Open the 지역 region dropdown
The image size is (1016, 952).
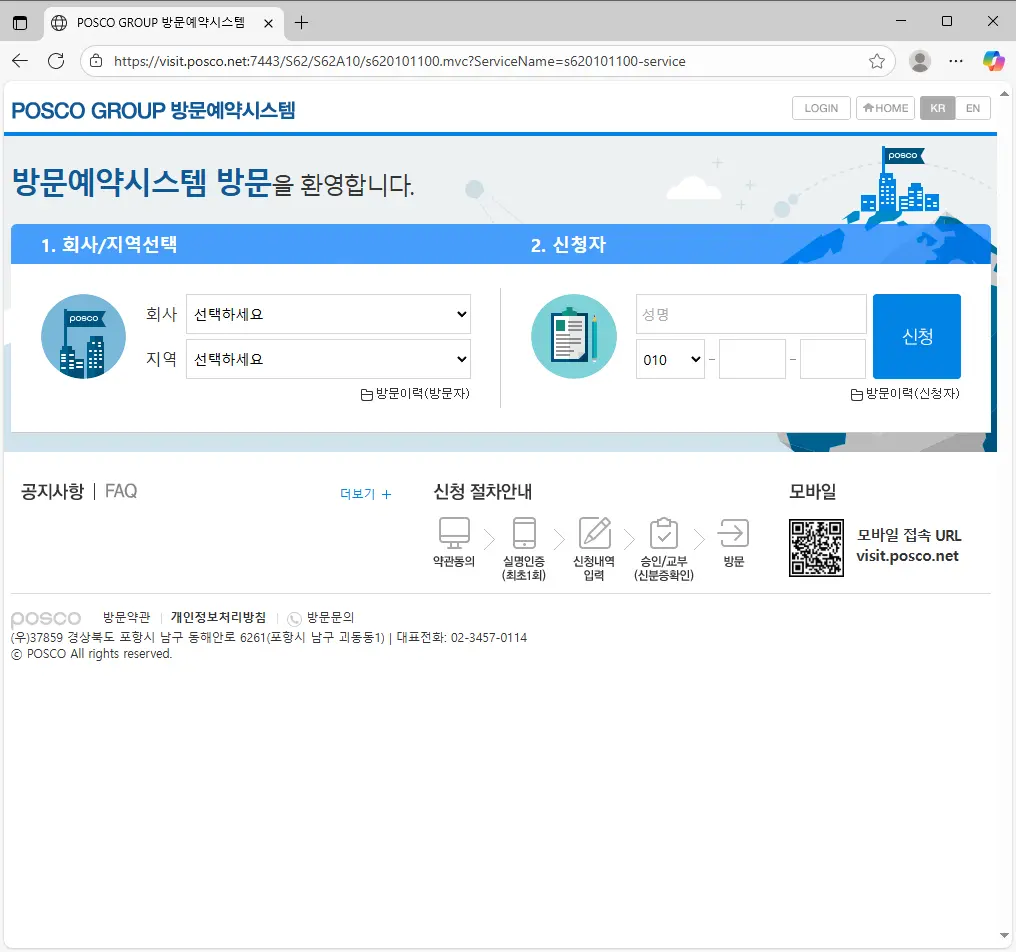(328, 359)
